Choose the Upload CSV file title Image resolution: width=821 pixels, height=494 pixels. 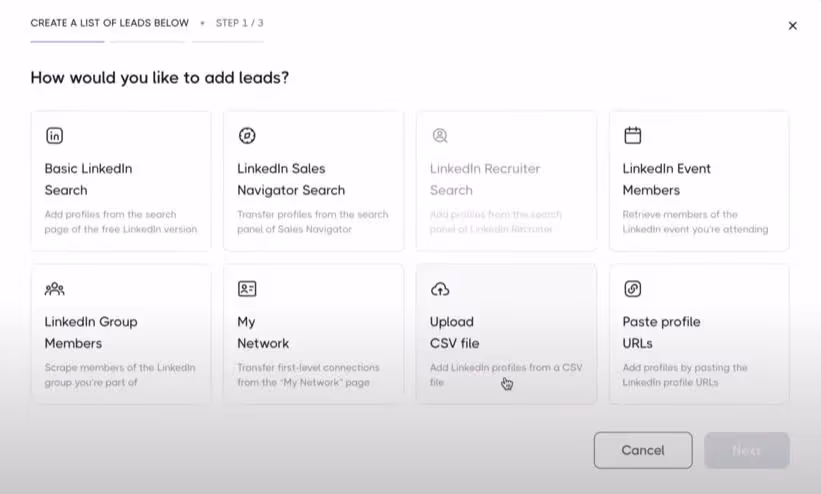(x=454, y=332)
